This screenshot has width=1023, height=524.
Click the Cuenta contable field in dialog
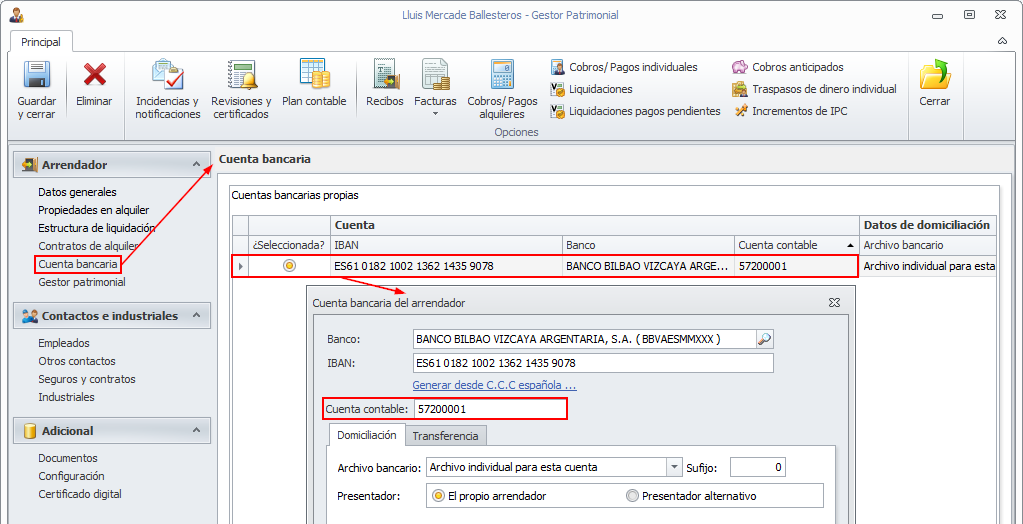click(x=491, y=409)
